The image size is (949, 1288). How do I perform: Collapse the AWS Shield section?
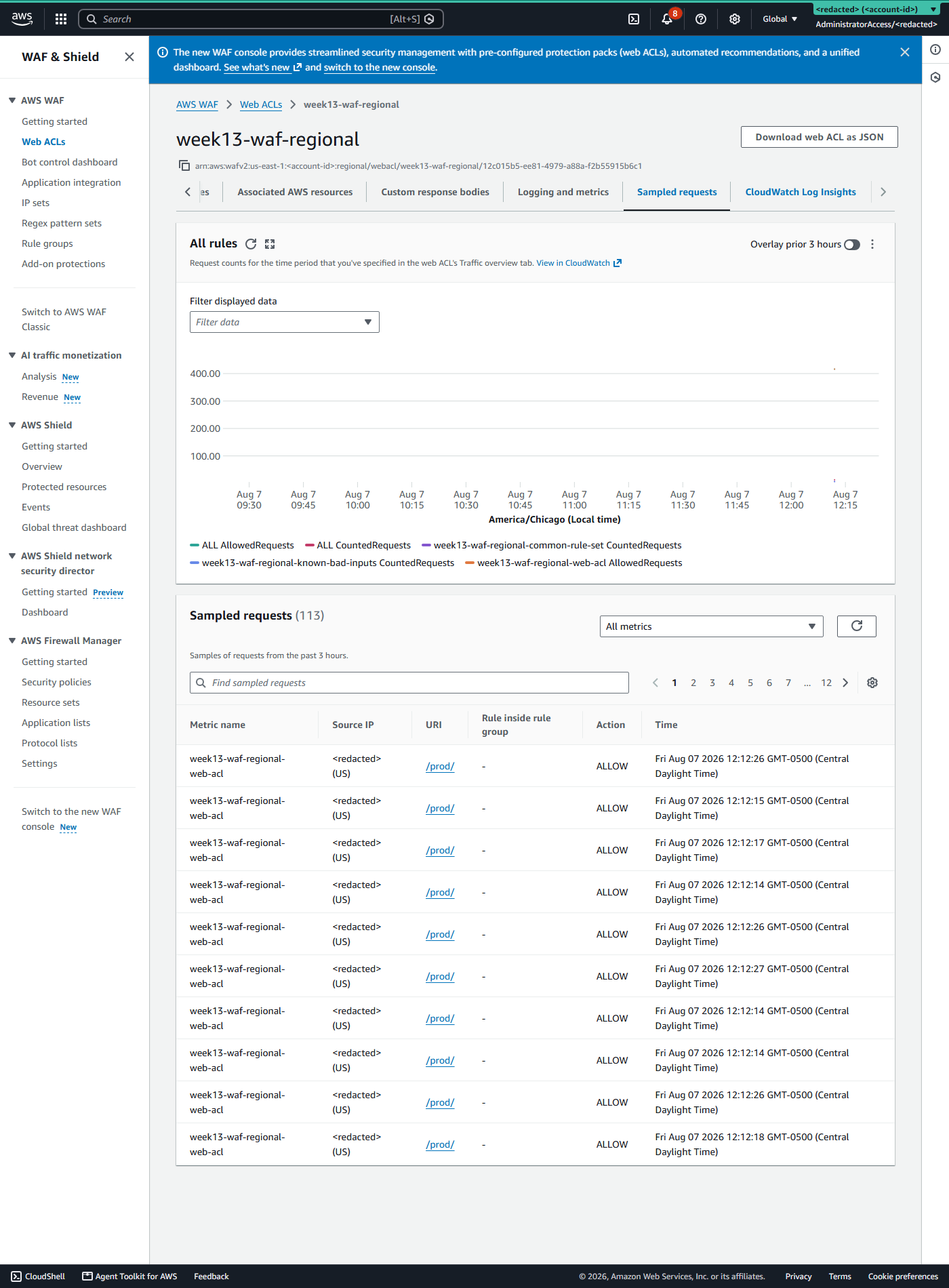[x=12, y=425]
